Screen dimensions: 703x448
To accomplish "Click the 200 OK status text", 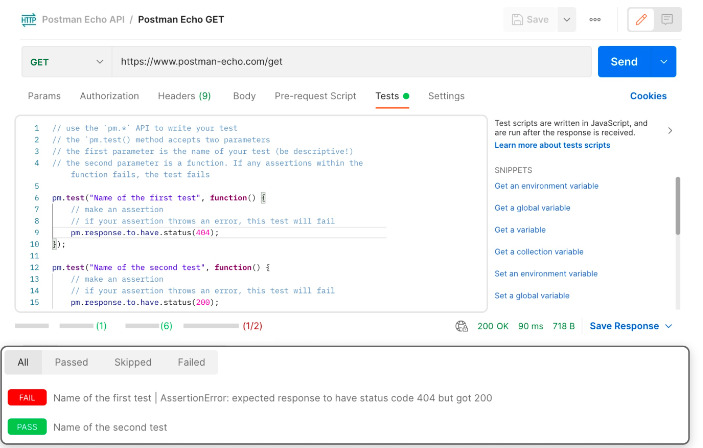I will (x=493, y=326).
